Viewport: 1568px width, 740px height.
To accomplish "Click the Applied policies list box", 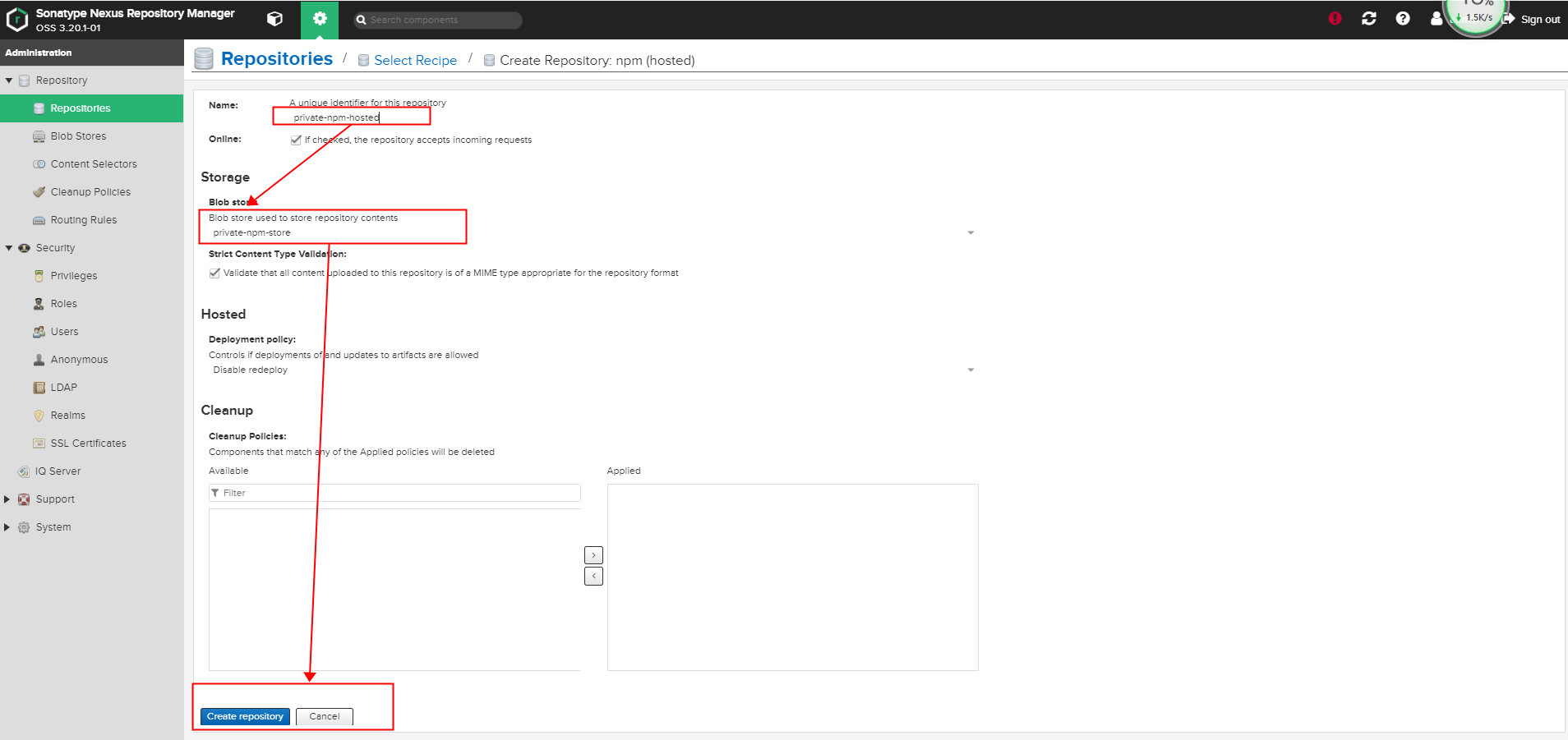I will pyautogui.click(x=793, y=577).
